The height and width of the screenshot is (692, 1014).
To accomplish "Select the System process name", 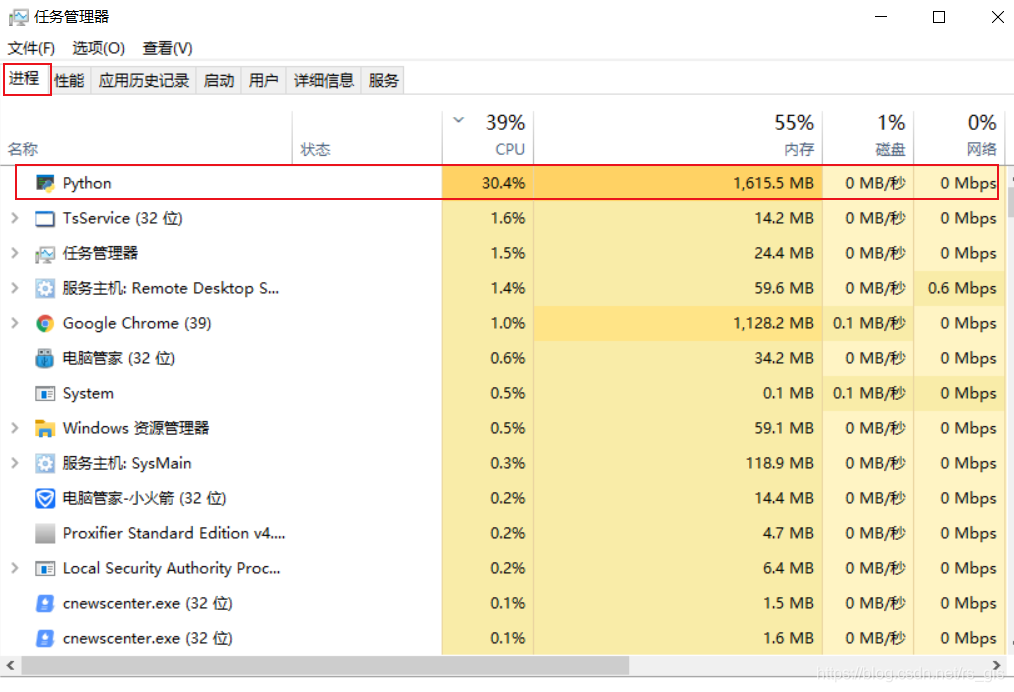I will [x=88, y=393].
